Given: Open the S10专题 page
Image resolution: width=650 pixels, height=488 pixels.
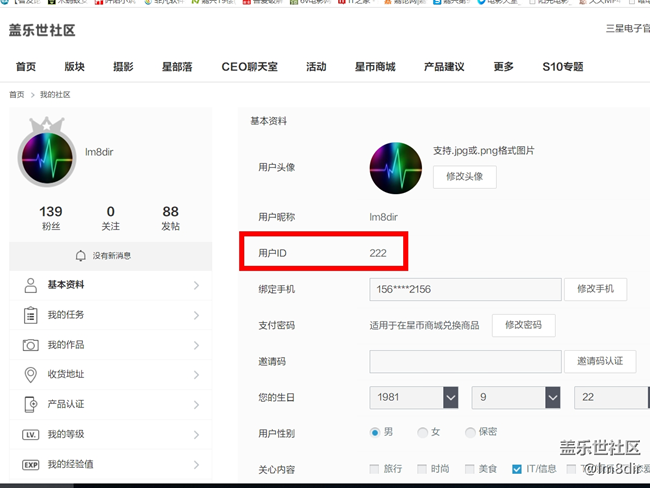Looking at the screenshot, I should [x=563, y=67].
